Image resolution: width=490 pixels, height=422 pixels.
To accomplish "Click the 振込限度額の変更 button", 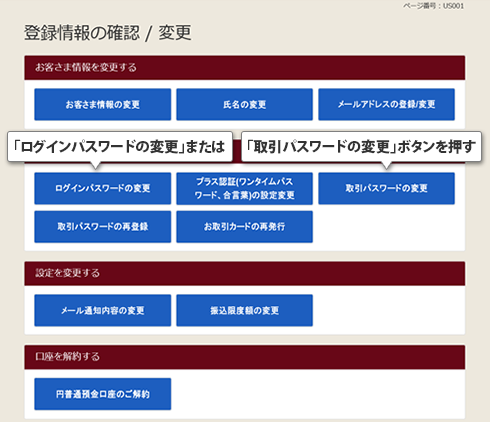I will tap(244, 310).
